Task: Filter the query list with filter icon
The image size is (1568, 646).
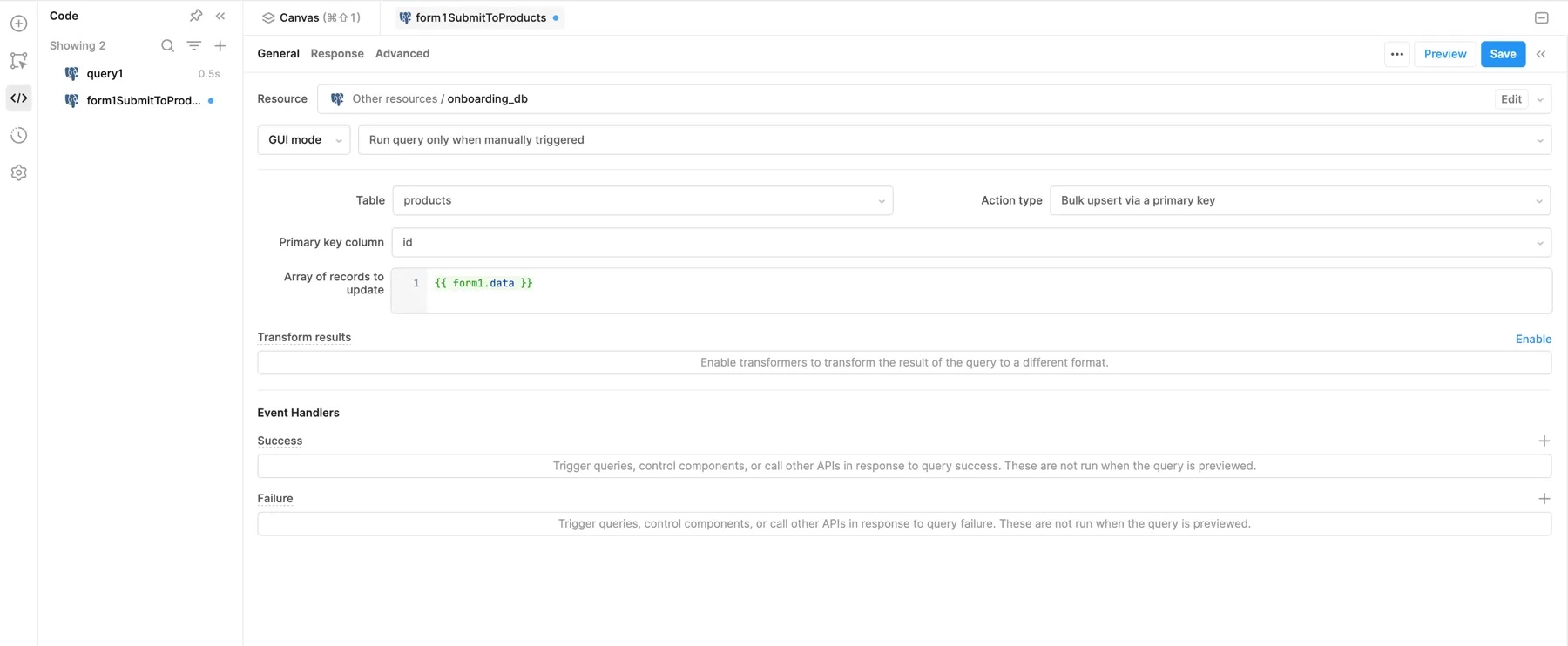Action: (193, 45)
